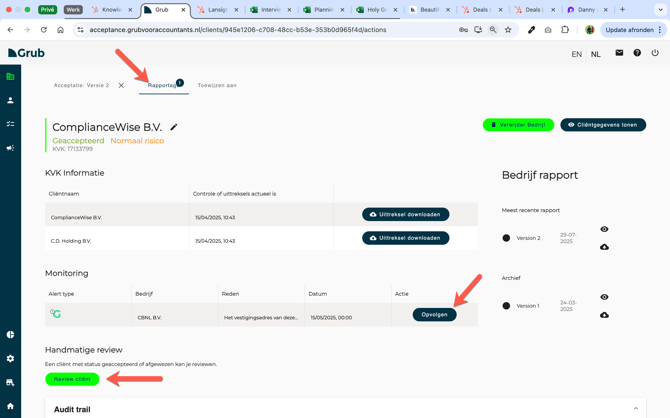Go to home icon in sidebar
Image resolution: width=670 pixels, height=418 pixels.
coord(10,406)
